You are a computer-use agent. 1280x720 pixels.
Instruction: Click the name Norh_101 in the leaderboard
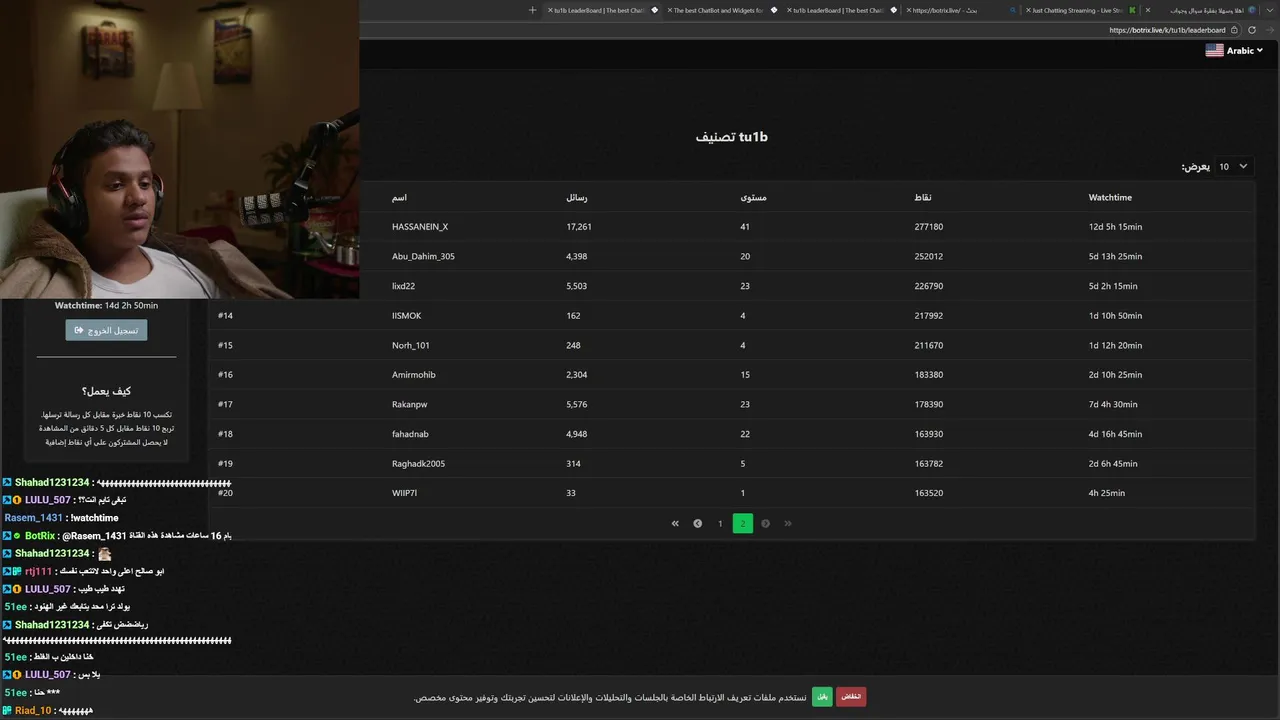pyautogui.click(x=411, y=345)
